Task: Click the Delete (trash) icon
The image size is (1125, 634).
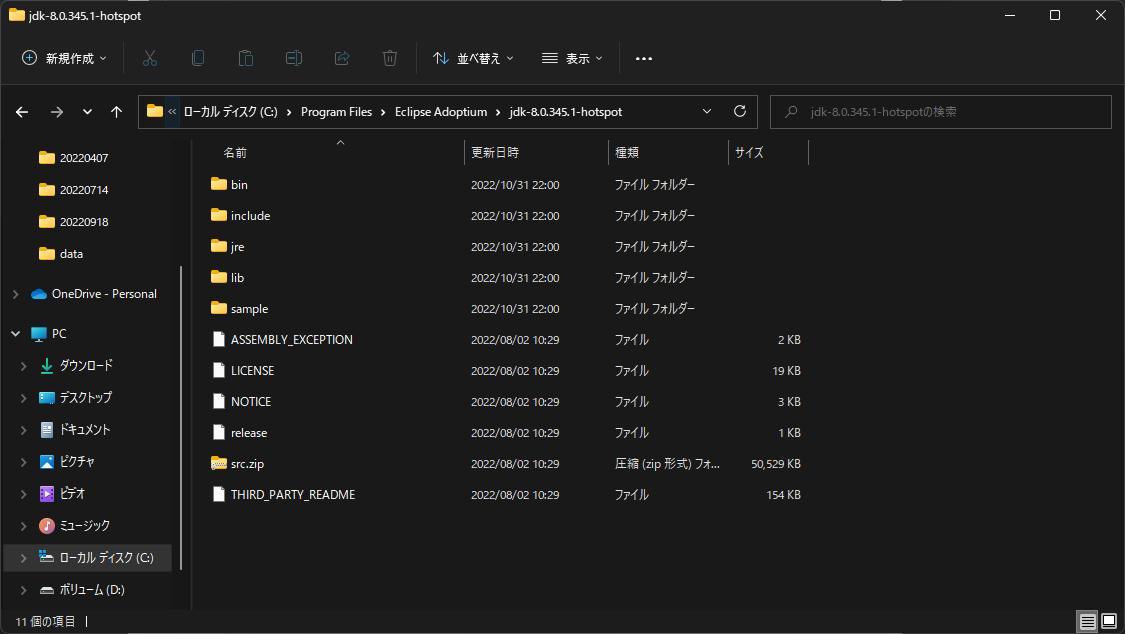Action: (389, 58)
